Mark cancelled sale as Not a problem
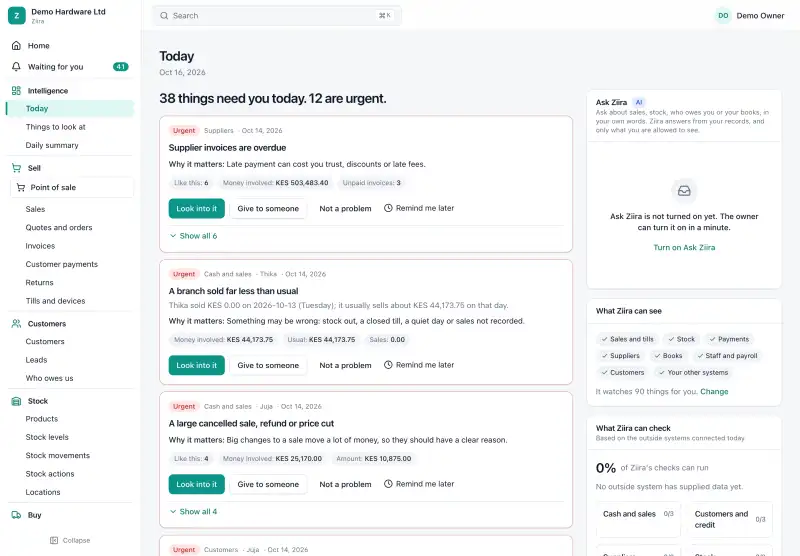The width and height of the screenshot is (800, 556). pyautogui.click(x=345, y=484)
